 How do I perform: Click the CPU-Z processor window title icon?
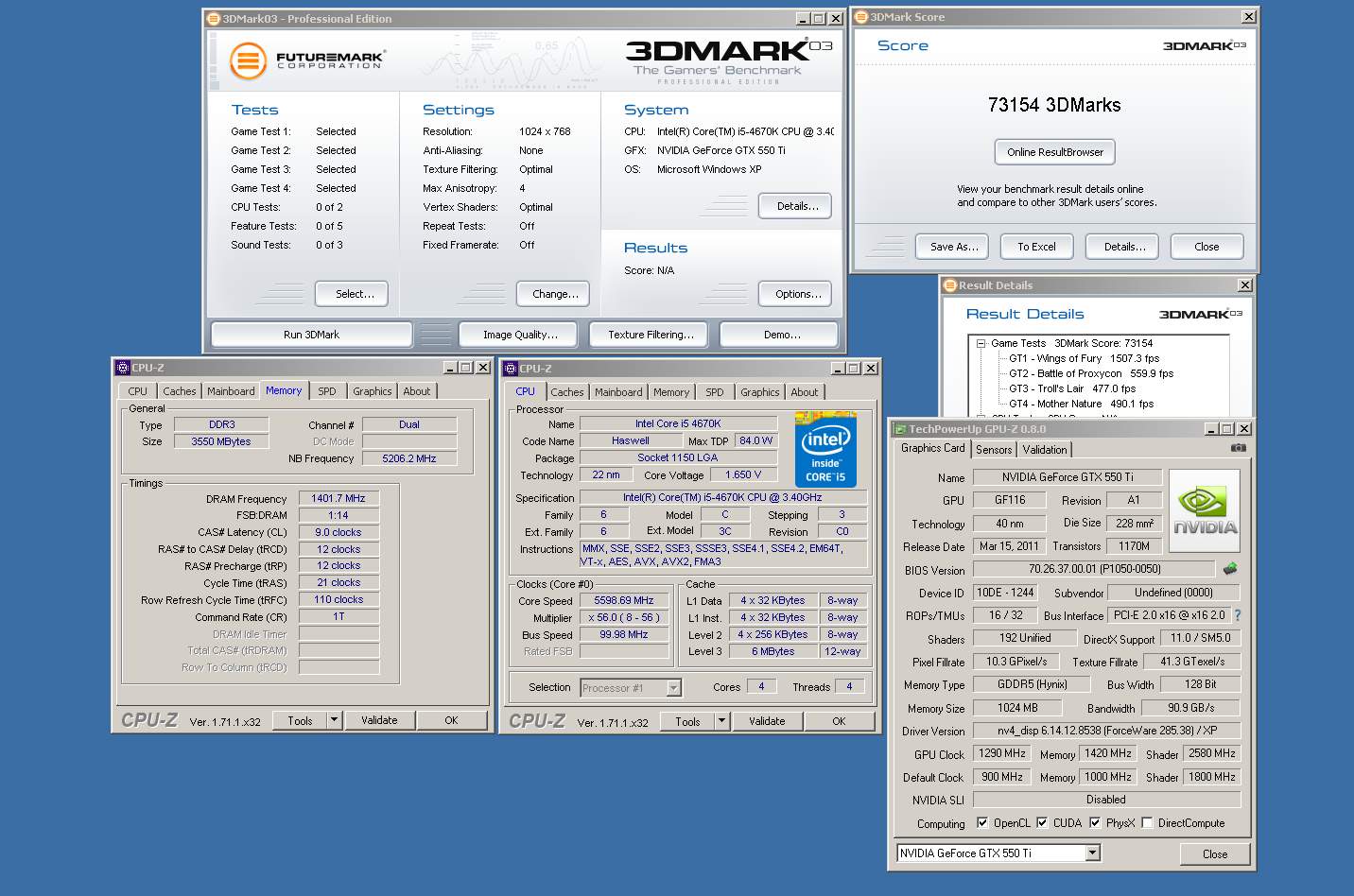tap(510, 369)
